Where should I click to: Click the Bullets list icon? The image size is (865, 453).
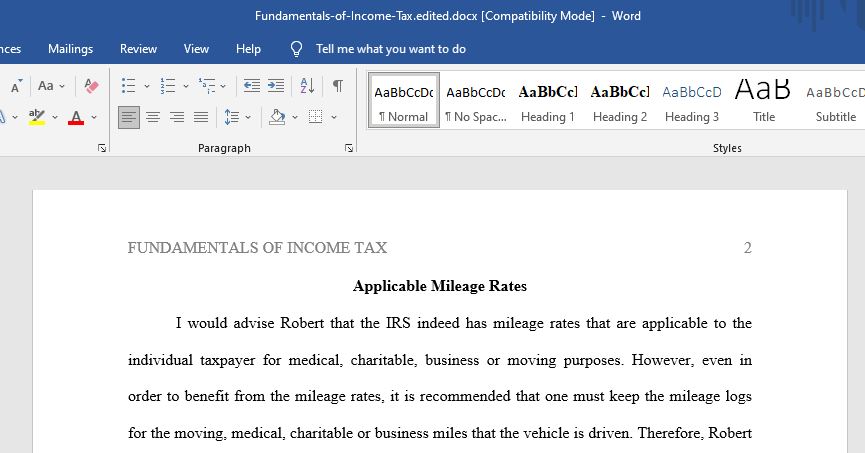tap(129, 86)
